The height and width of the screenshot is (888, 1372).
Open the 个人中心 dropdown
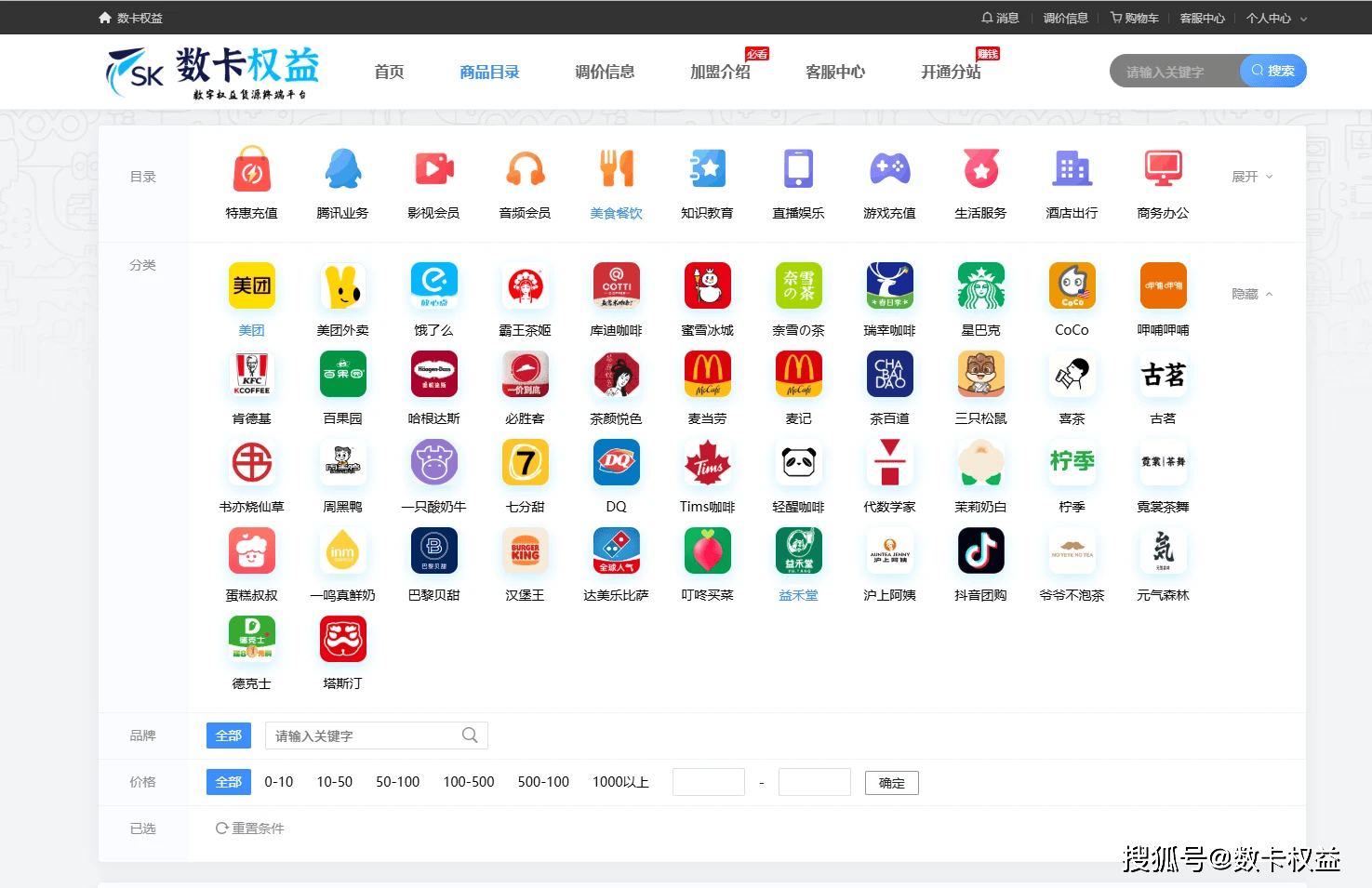[1276, 18]
